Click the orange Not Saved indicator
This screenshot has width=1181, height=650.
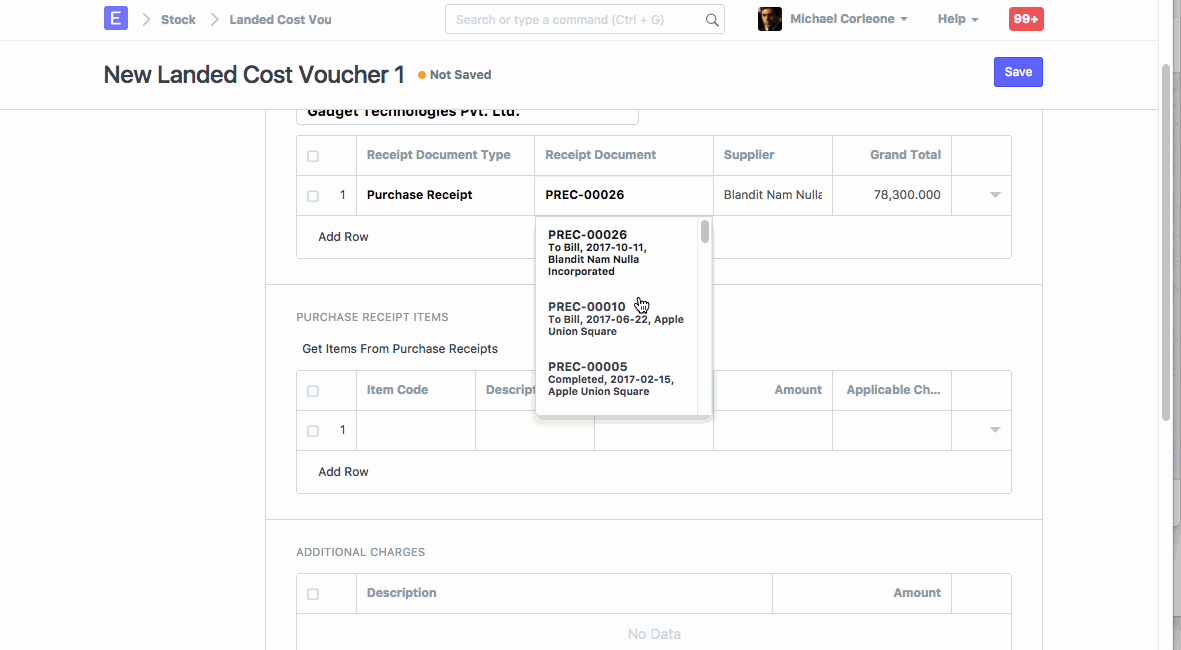454,74
